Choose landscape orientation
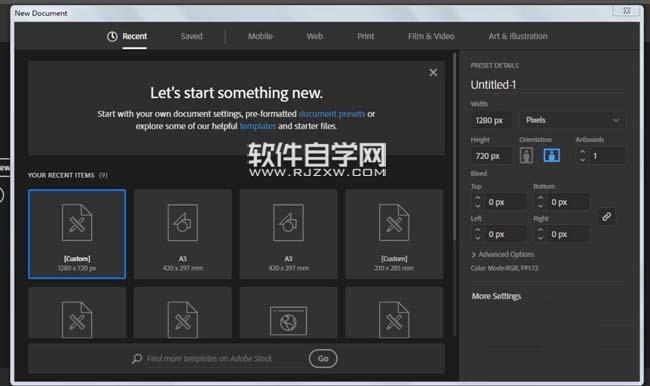This screenshot has height=386, width=650. (x=552, y=155)
